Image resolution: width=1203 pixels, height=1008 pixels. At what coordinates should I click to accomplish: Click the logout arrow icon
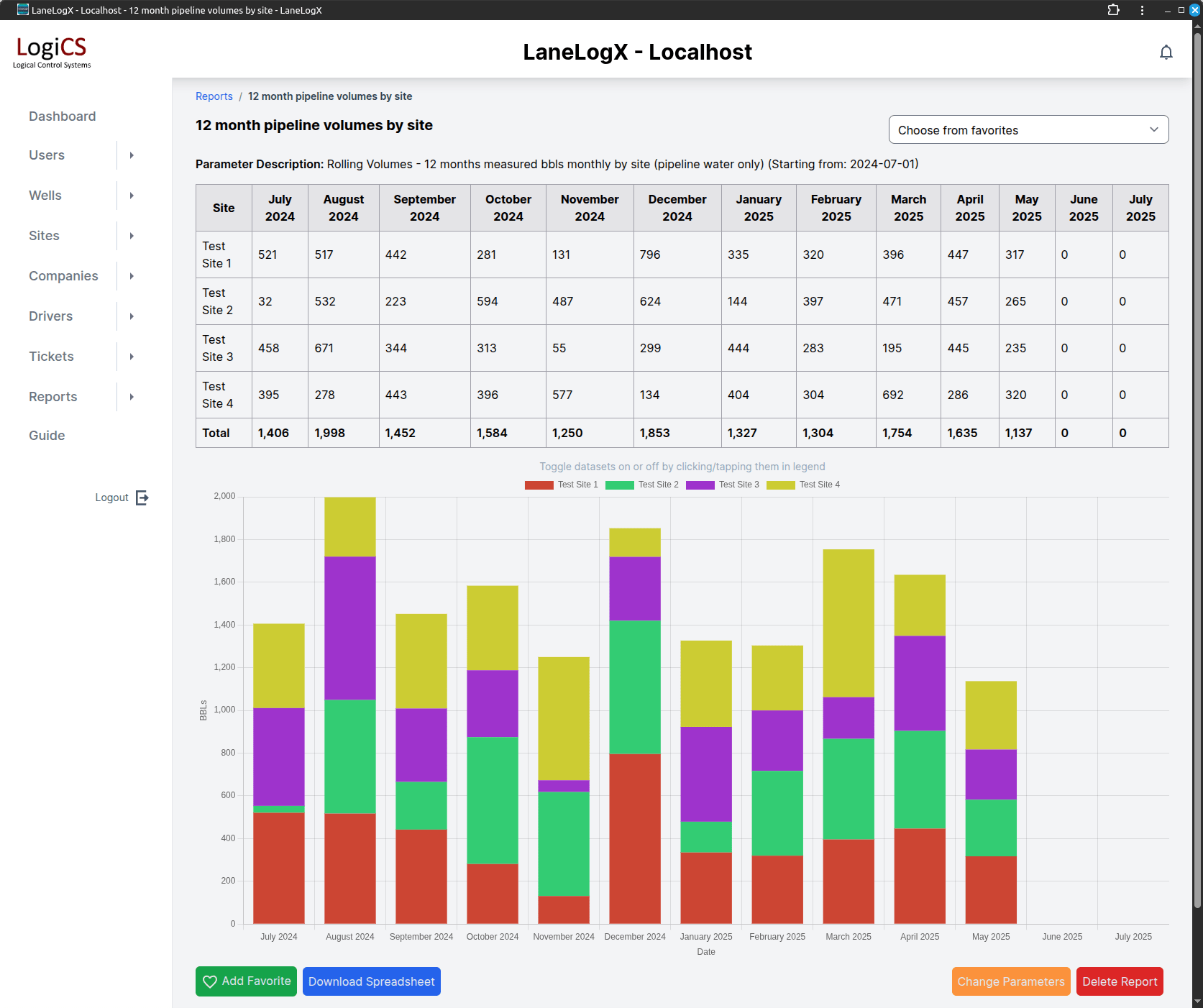[142, 498]
